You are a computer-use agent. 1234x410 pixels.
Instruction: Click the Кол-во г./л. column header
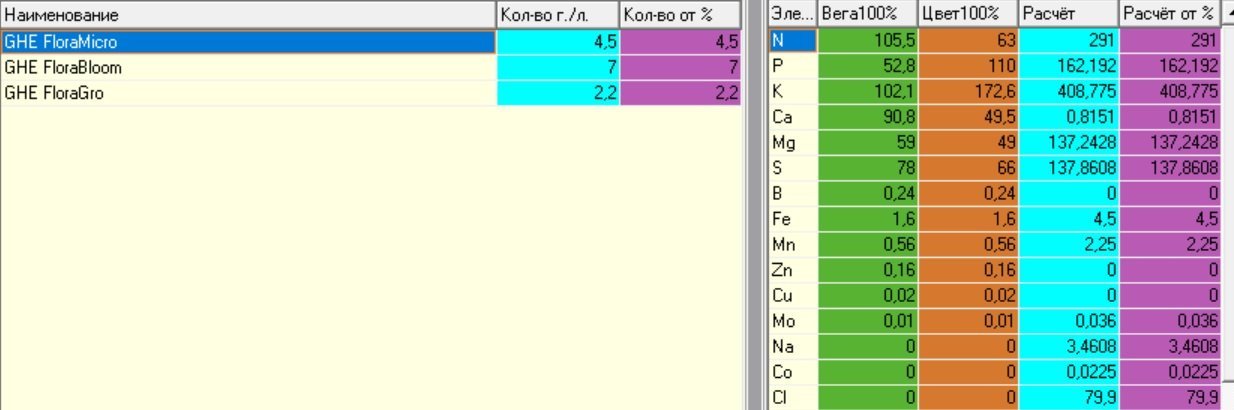pos(558,15)
